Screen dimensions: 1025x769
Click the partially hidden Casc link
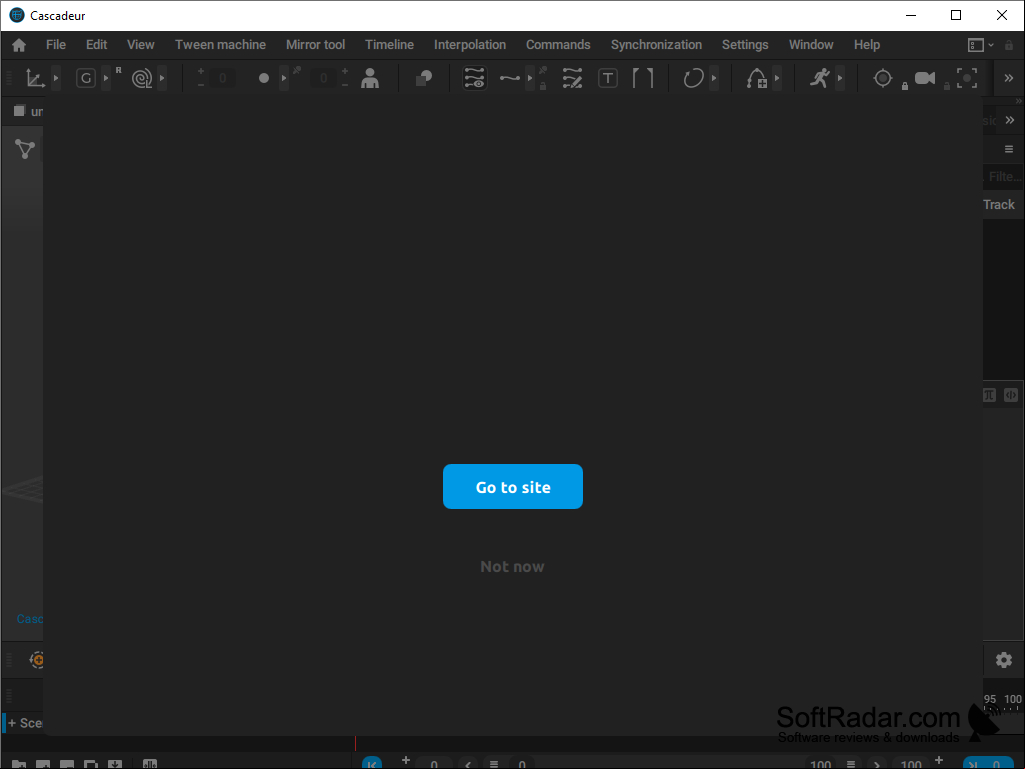click(29, 619)
